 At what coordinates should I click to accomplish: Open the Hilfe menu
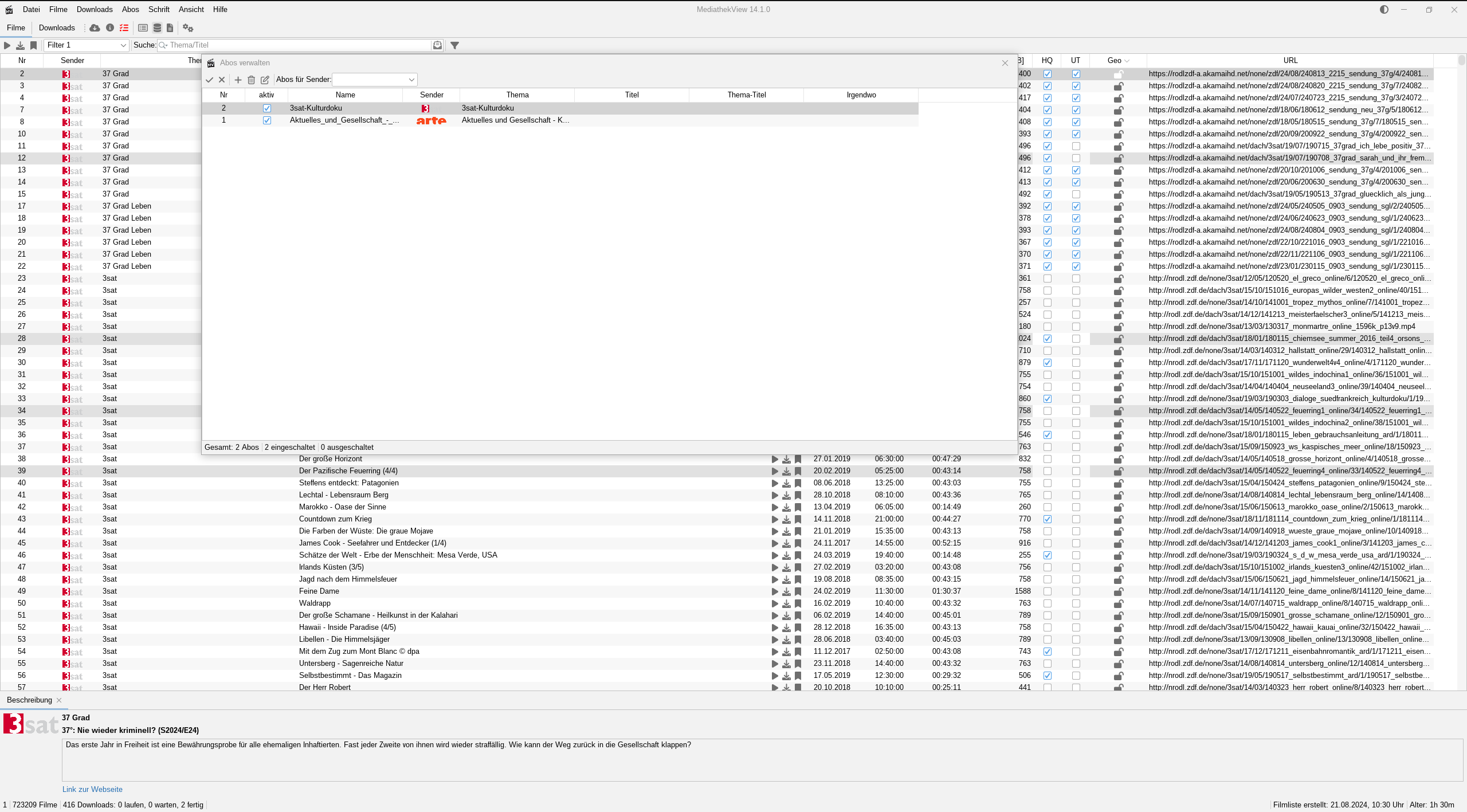pos(220,9)
